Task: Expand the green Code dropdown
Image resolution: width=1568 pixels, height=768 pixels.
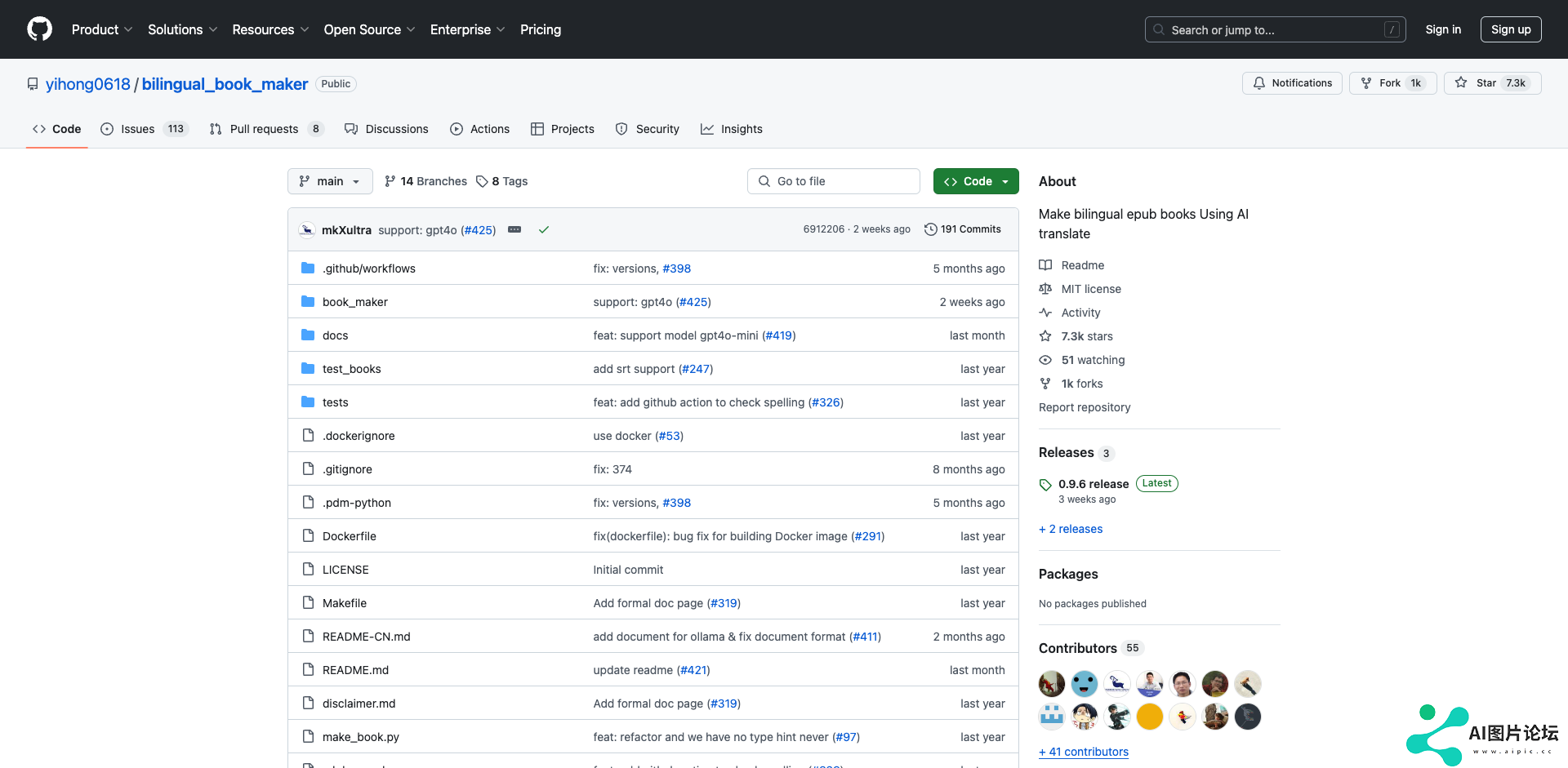Action: click(976, 181)
